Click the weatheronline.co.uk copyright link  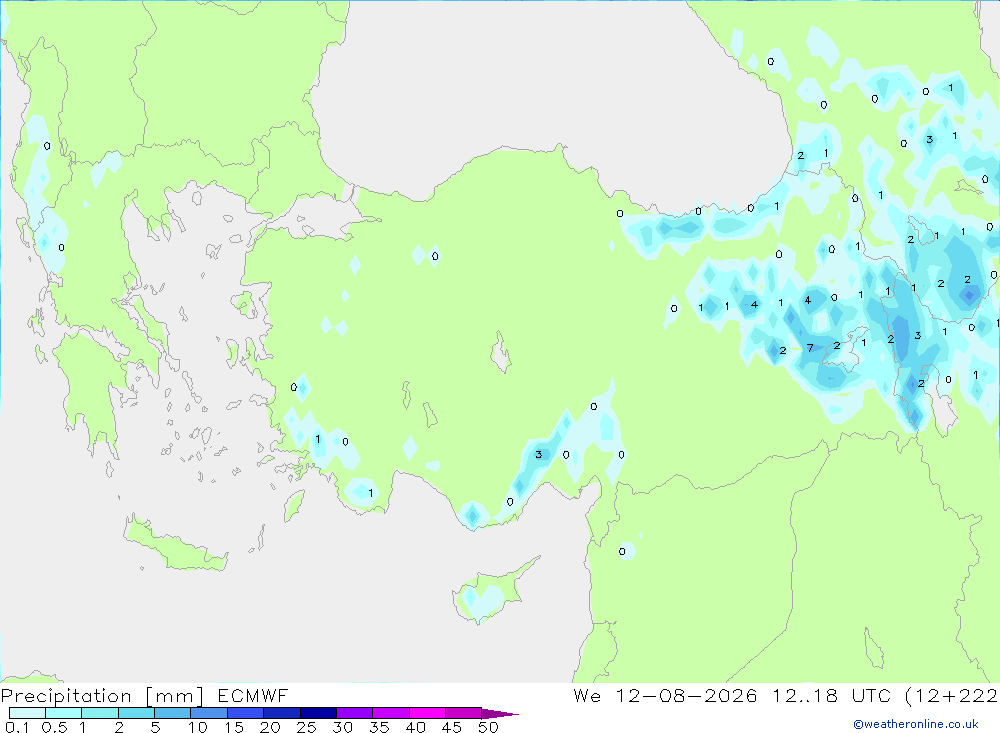(916, 724)
